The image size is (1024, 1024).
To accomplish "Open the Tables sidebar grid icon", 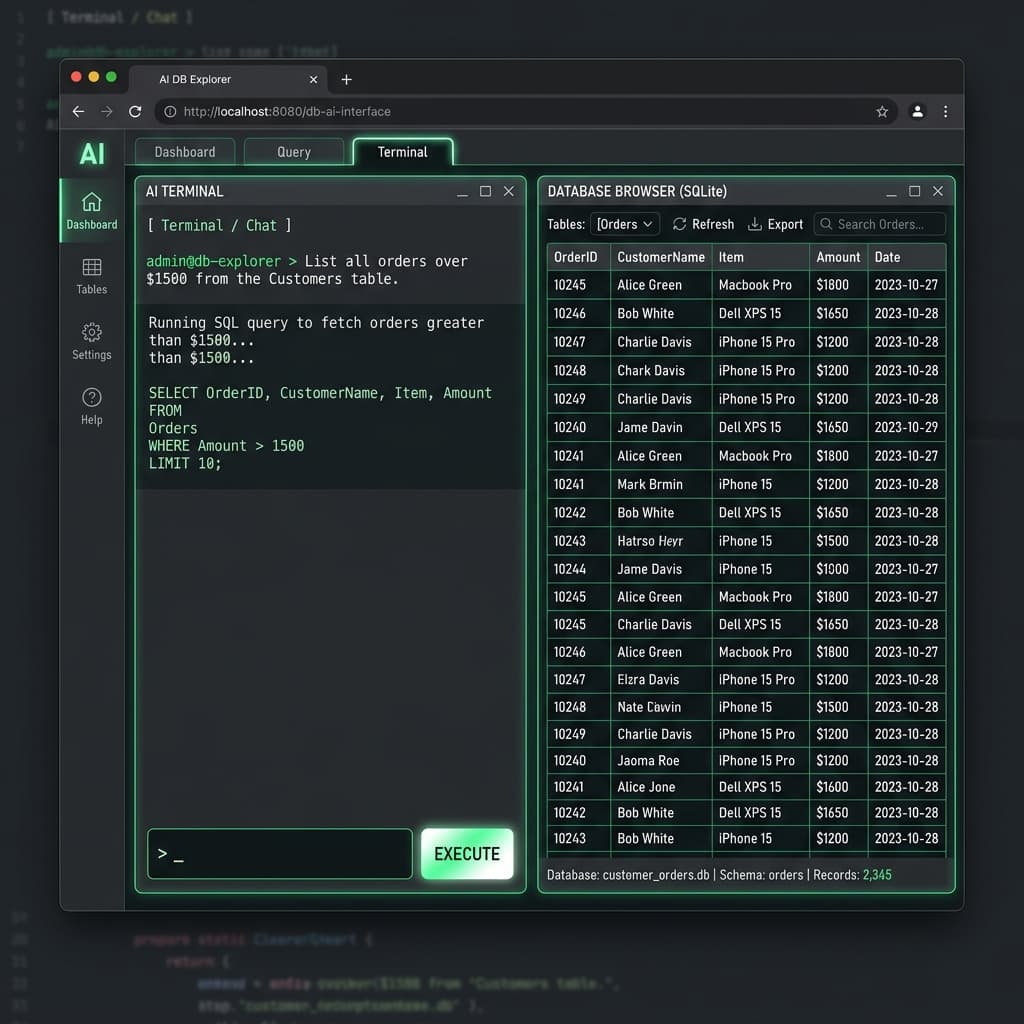I will 91,266.
